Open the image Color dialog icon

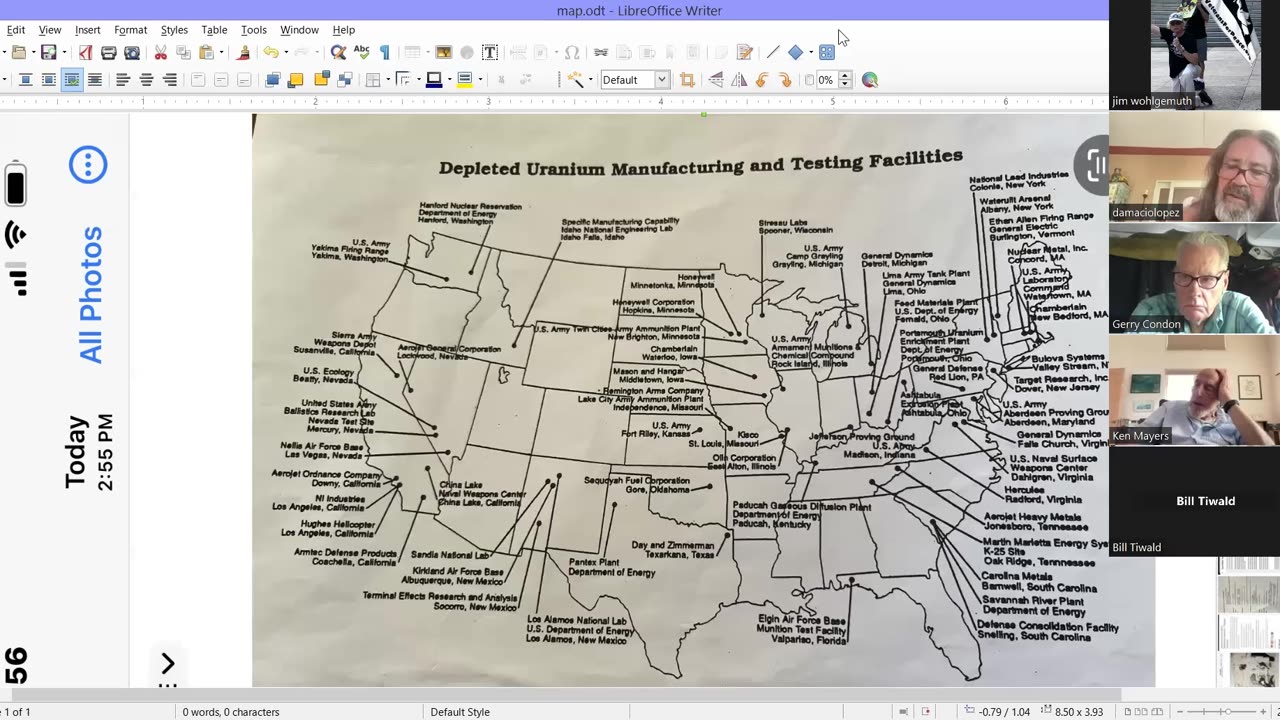870,80
